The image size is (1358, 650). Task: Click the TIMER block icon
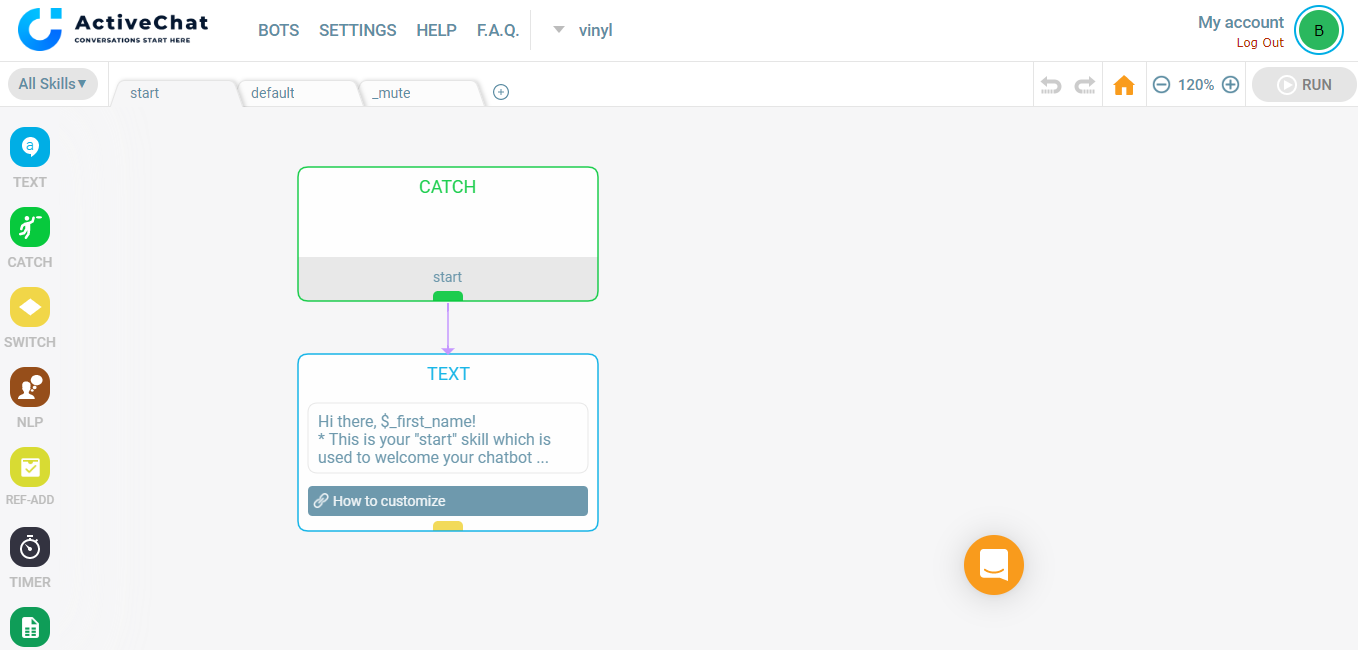30,547
